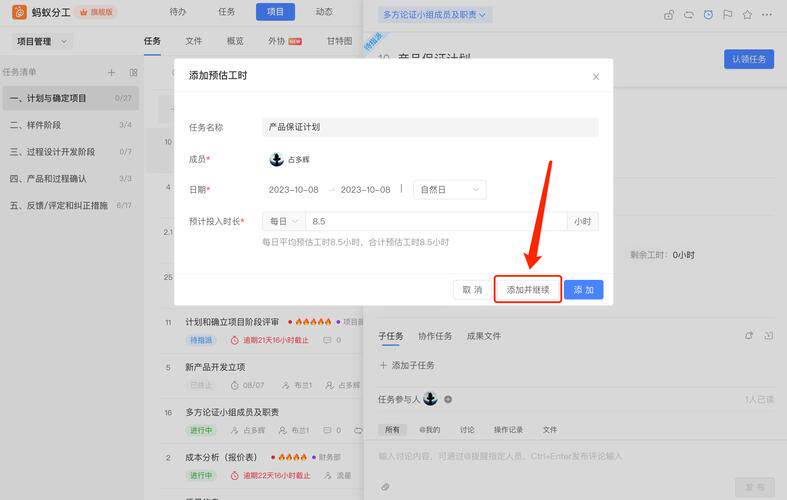787x500 pixels.
Task: Open the 每日 duration unit dropdown
Action: pos(284,221)
